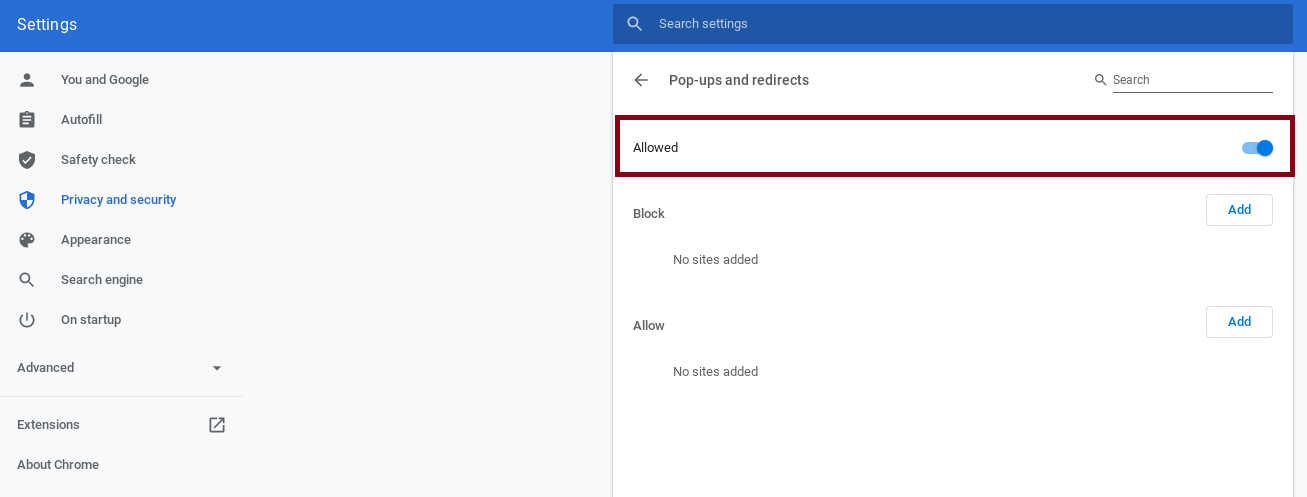
Task: Click the Appearance palette icon
Action: pos(27,240)
